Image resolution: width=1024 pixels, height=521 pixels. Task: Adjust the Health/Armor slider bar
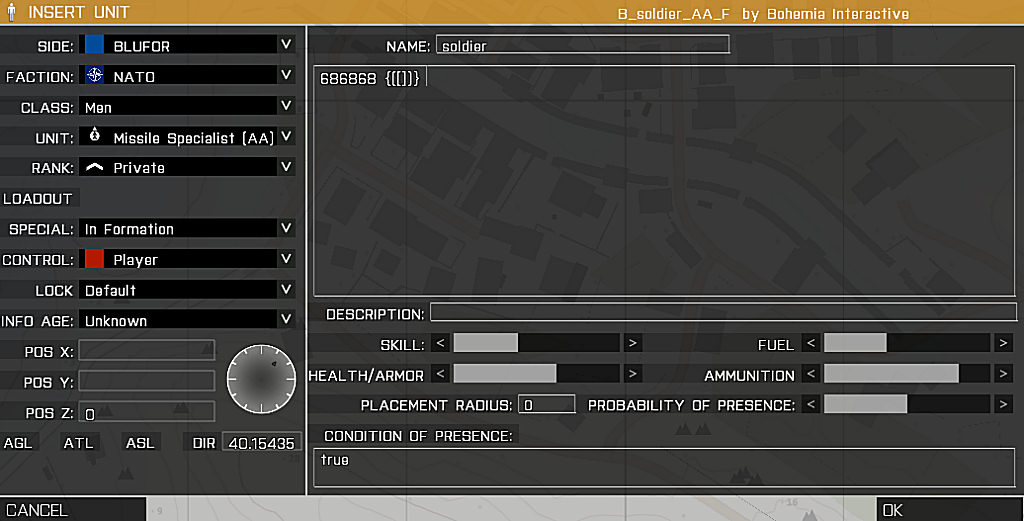click(536, 373)
